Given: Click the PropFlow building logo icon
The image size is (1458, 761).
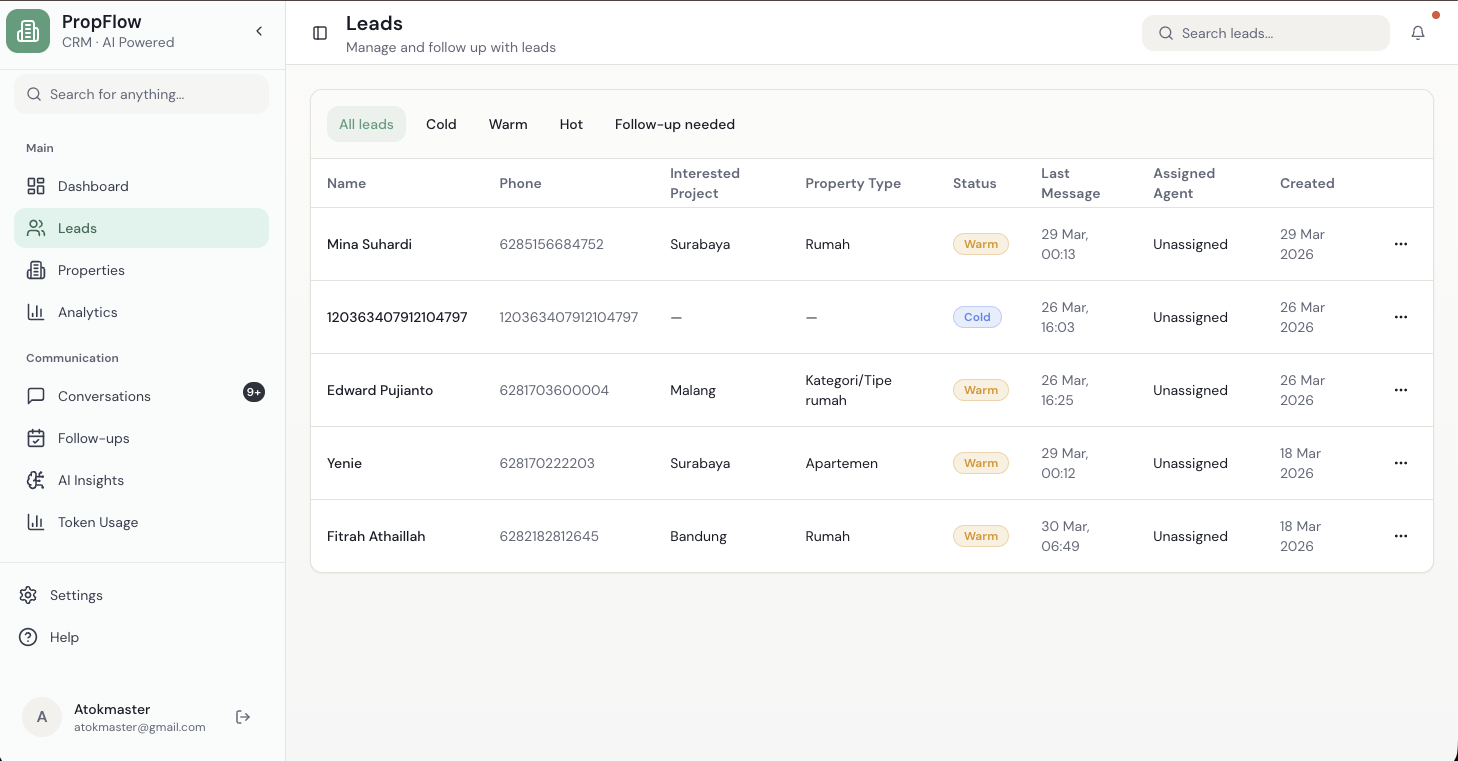Looking at the screenshot, I should (x=28, y=31).
